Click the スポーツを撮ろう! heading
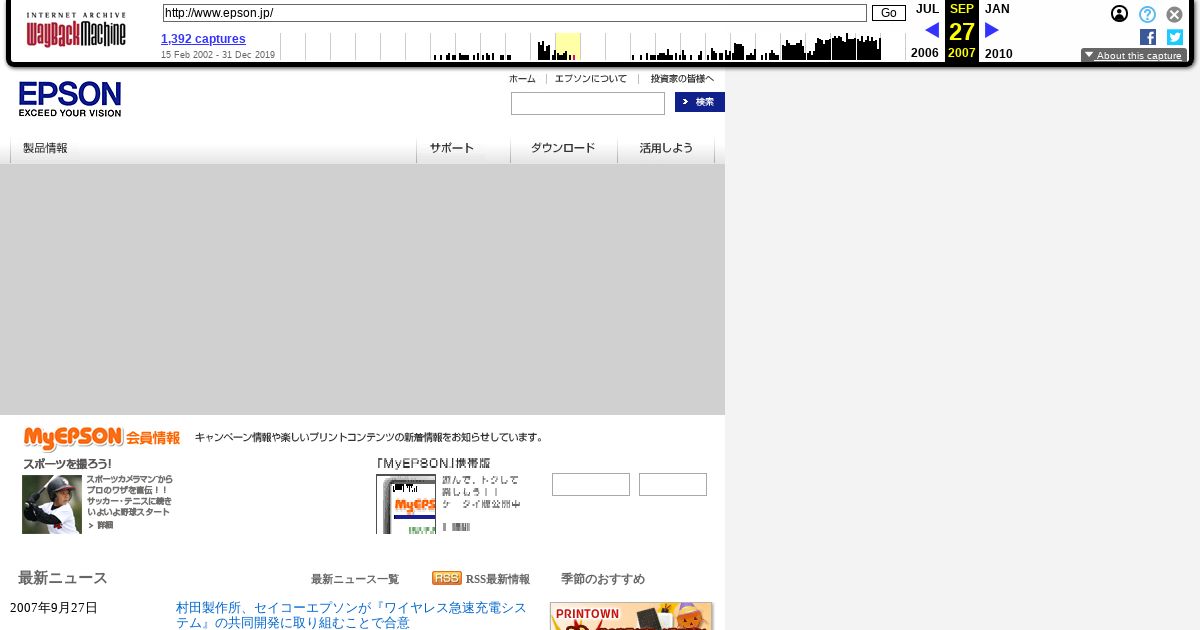The width and height of the screenshot is (1200, 630). click(68, 464)
